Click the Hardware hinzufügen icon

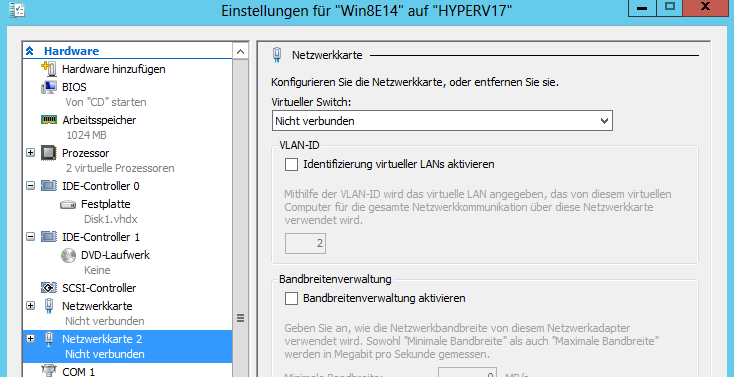tap(49, 69)
